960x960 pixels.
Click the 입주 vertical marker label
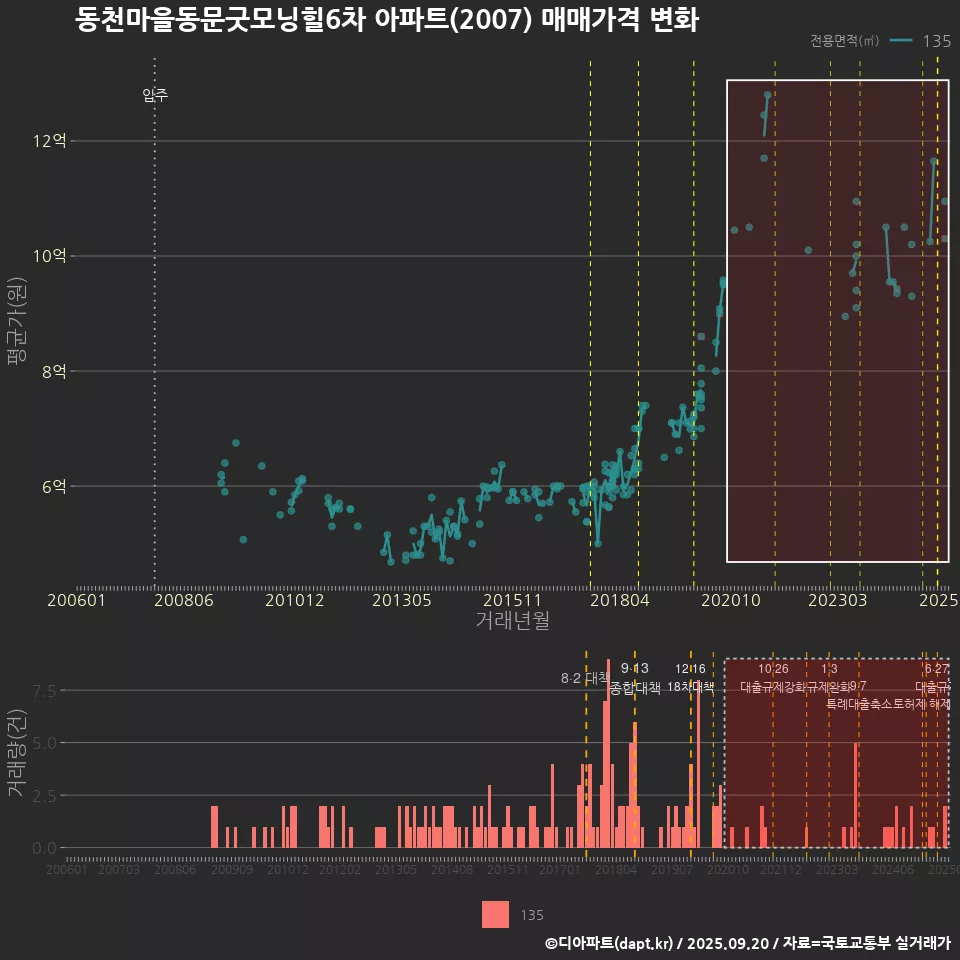coord(155,96)
